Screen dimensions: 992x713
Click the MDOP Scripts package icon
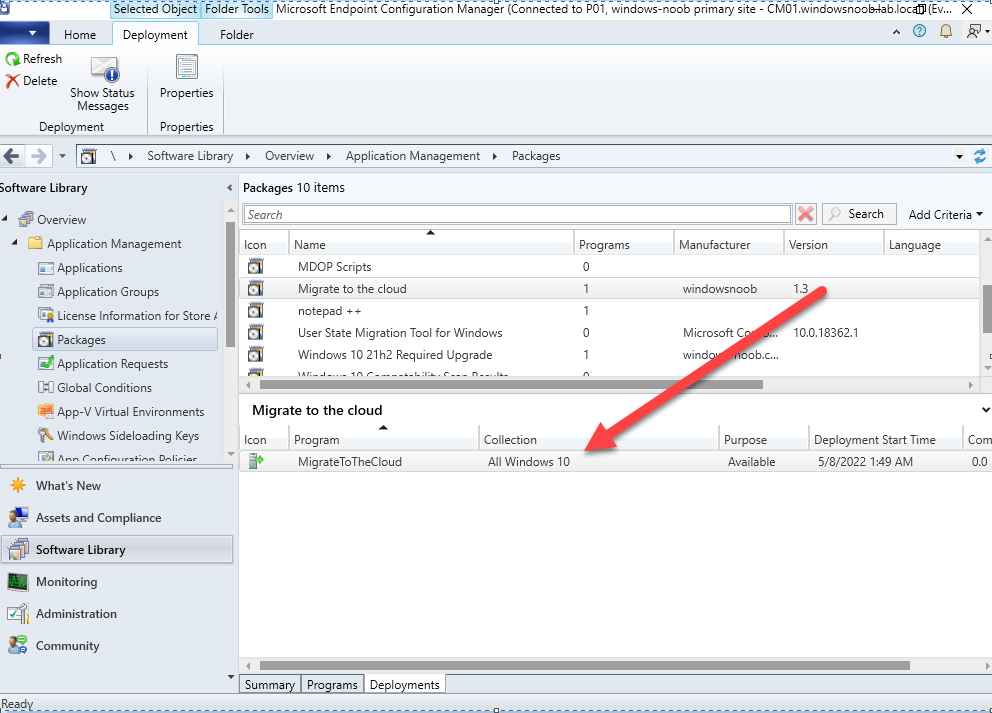255,267
